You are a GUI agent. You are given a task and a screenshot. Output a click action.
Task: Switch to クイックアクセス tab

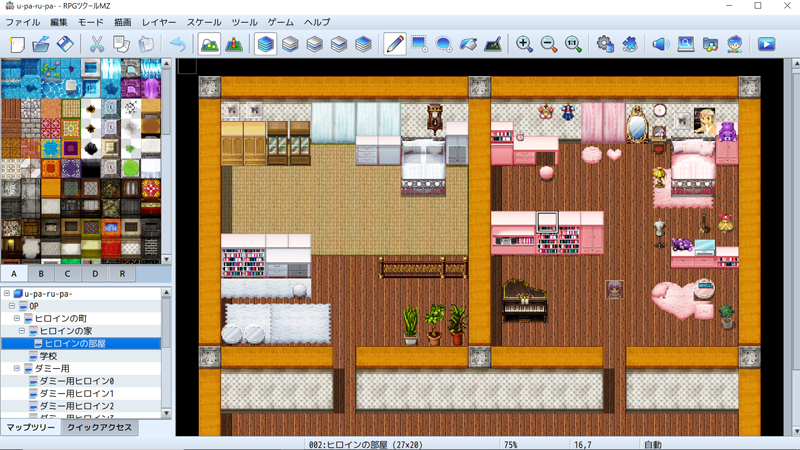[99, 428]
